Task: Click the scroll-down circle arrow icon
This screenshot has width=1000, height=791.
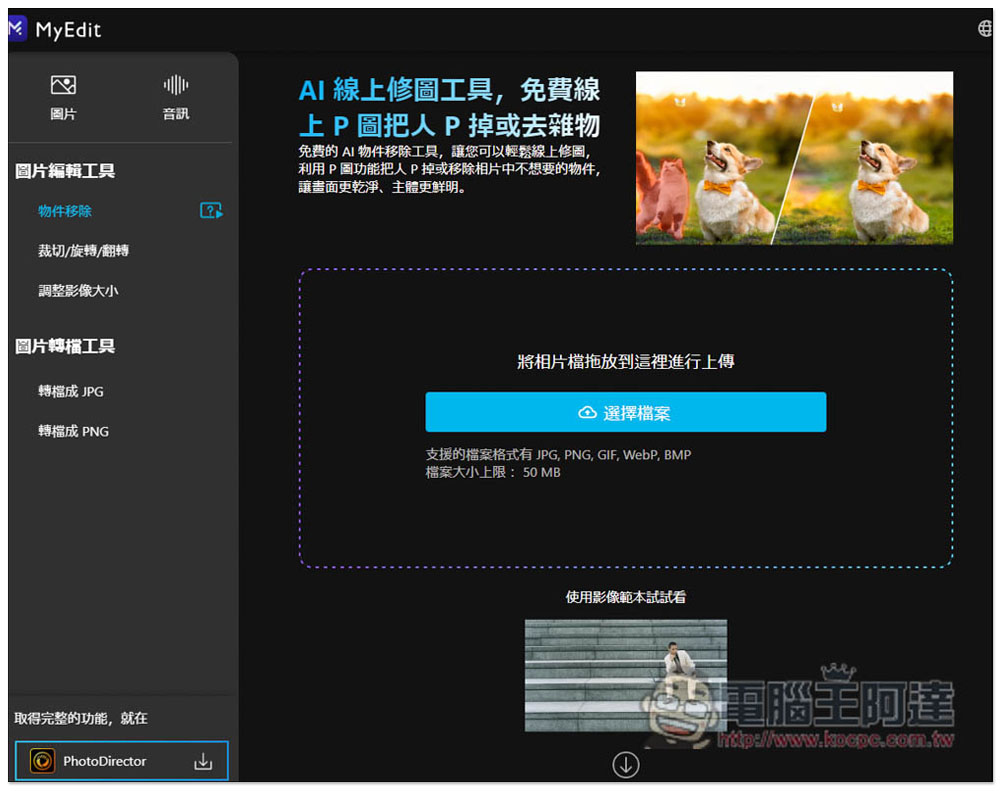Action: [626, 764]
